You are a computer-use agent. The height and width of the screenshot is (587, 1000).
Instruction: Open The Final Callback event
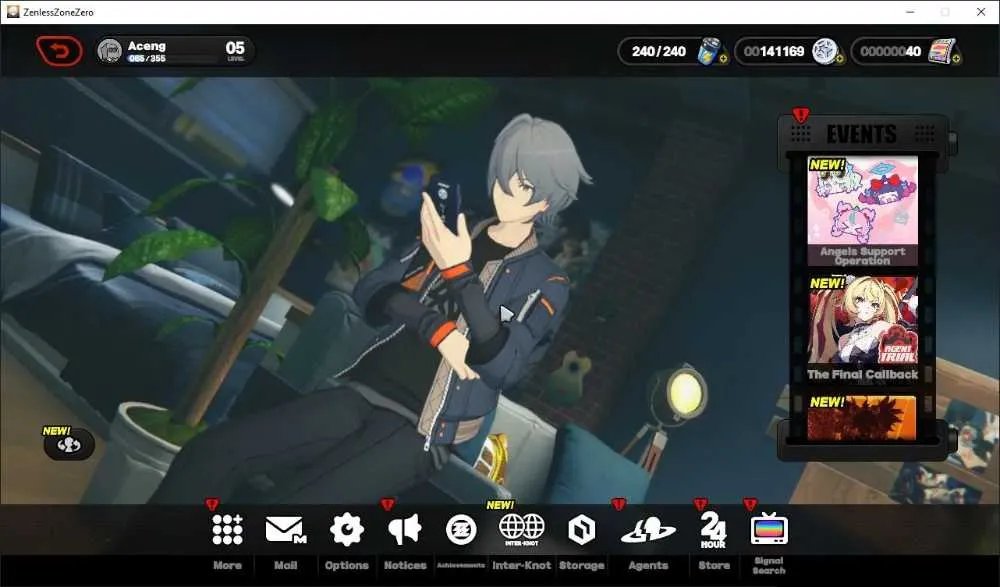pos(862,330)
